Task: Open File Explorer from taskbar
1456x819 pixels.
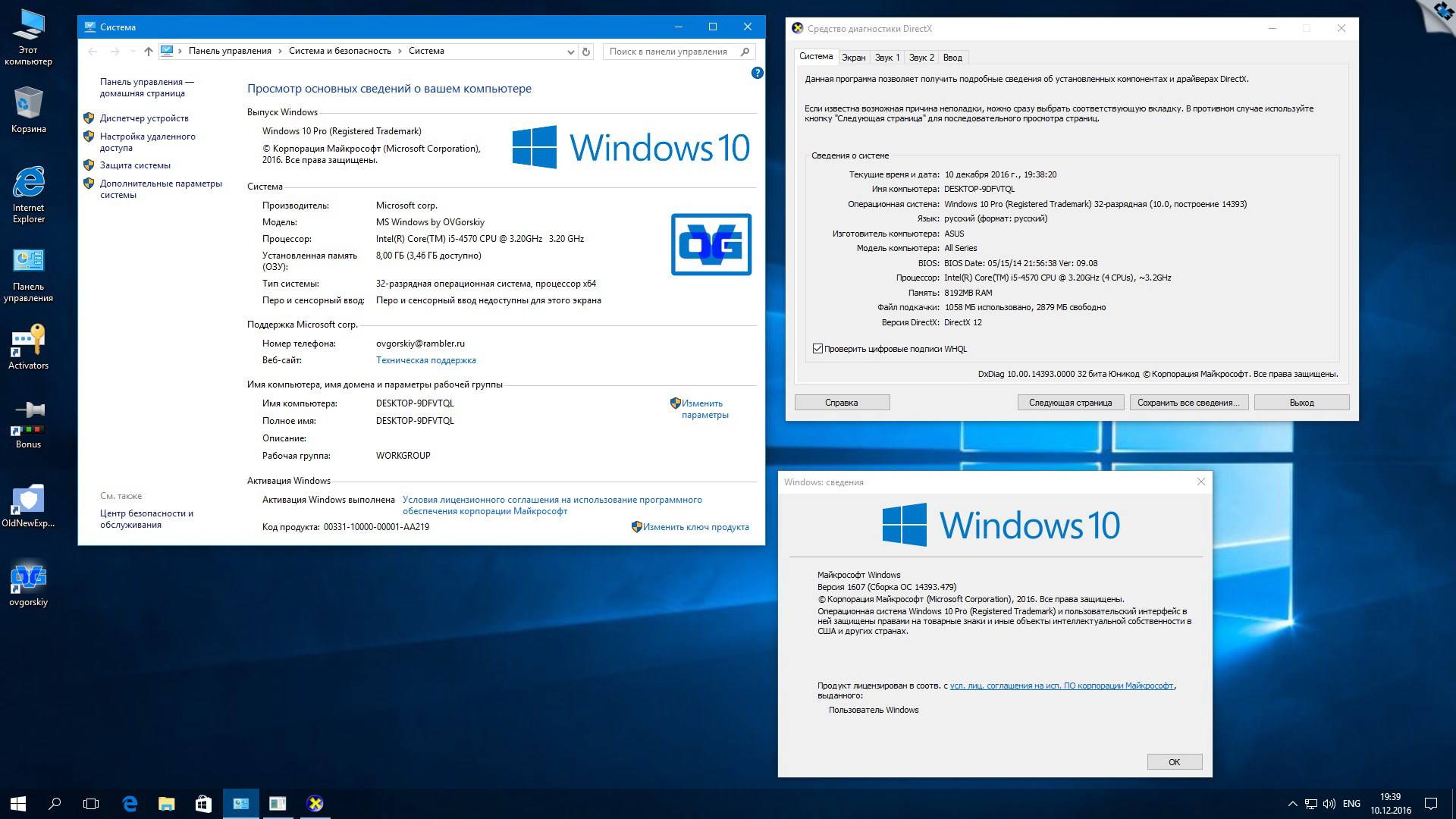Action: 166,804
